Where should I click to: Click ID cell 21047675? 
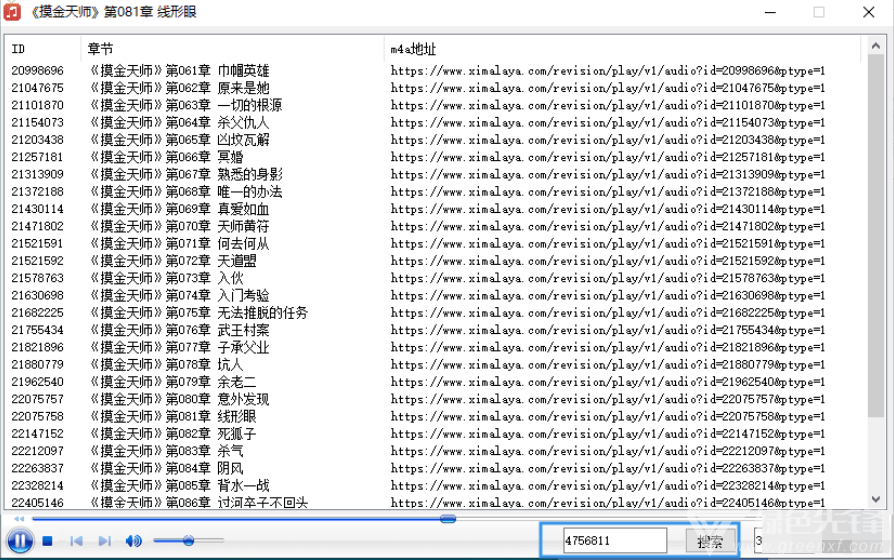38,88
